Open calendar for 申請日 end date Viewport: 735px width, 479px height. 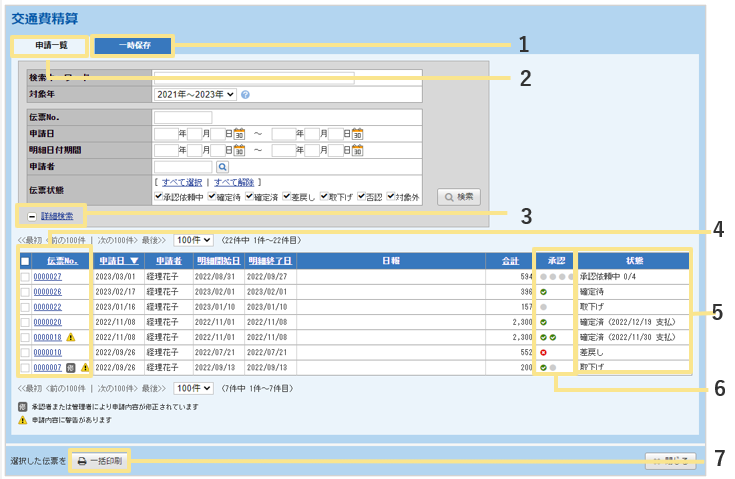coord(358,134)
